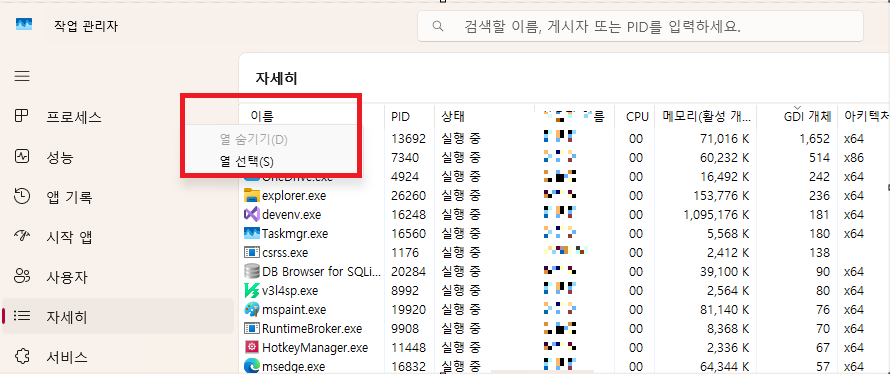Select the RuntimeBroker.exe process name

pos(312,328)
